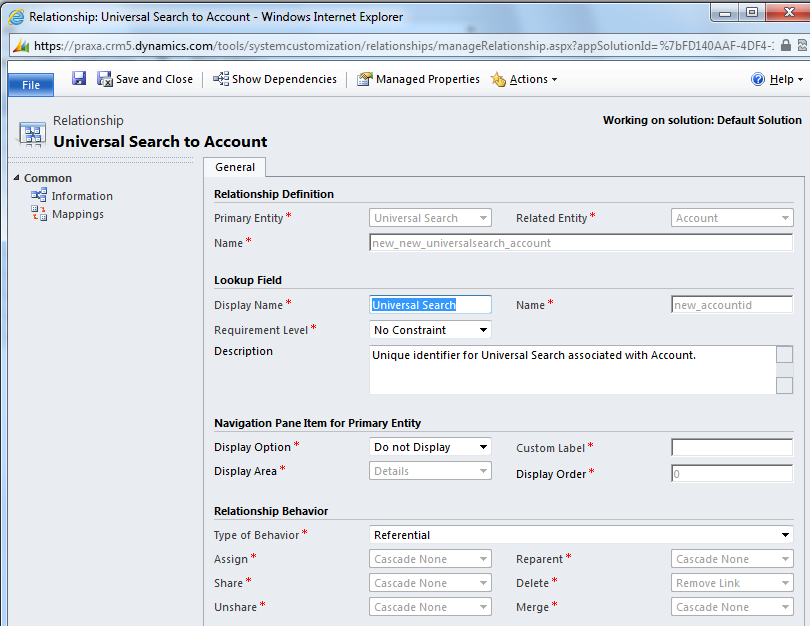Open the Merge behavior dropdown
Viewport: 810px width, 626px height.
click(x=732, y=607)
